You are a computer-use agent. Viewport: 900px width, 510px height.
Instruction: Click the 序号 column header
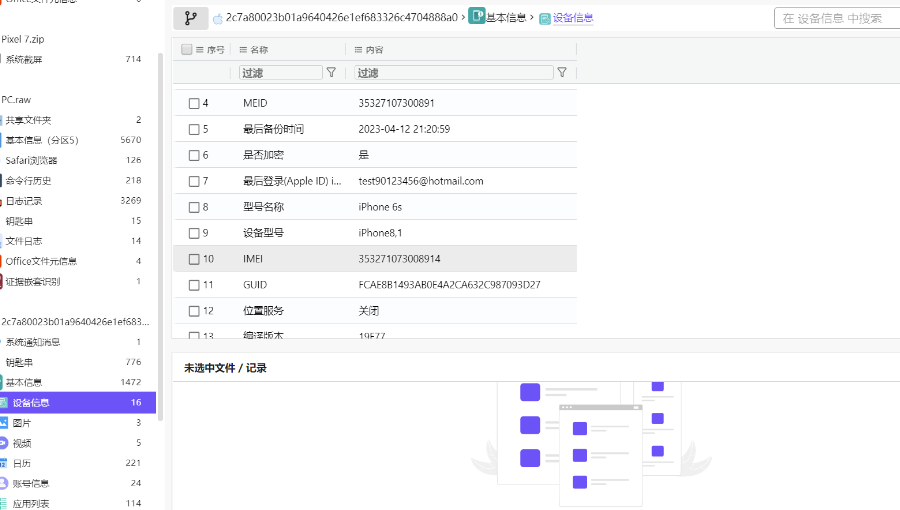216,50
